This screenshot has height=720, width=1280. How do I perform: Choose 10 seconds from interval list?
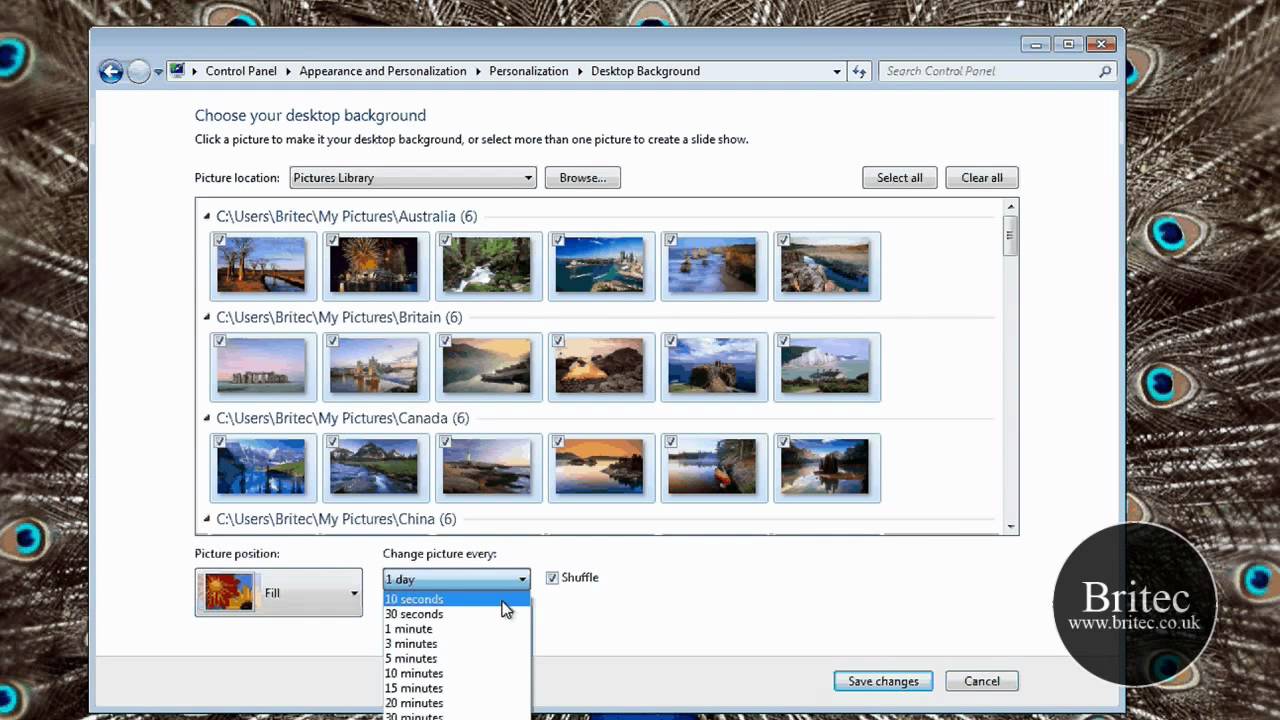[414, 599]
